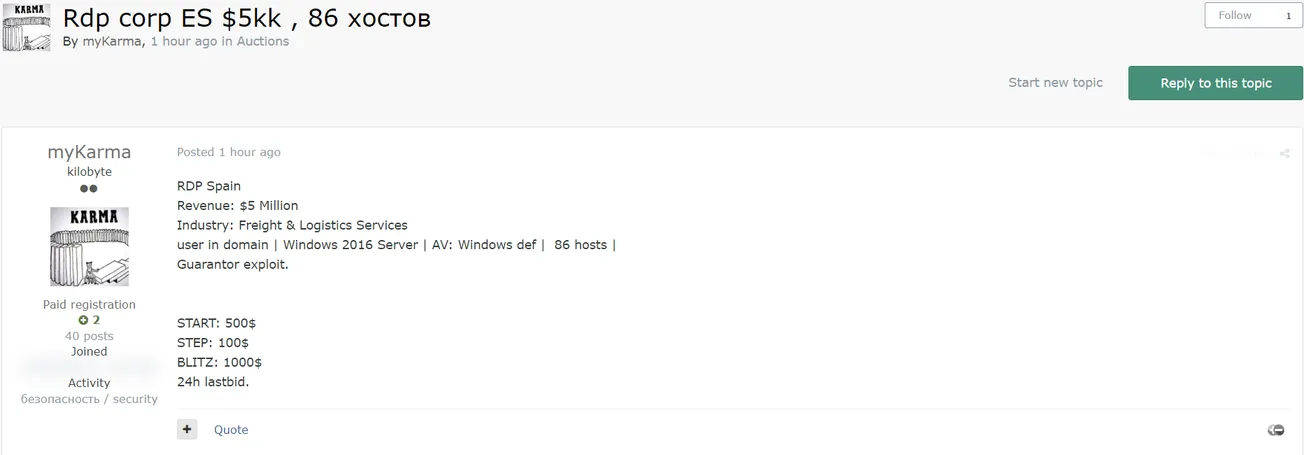Click the 40 posts count
This screenshot has width=1304, height=455.
tap(89, 336)
